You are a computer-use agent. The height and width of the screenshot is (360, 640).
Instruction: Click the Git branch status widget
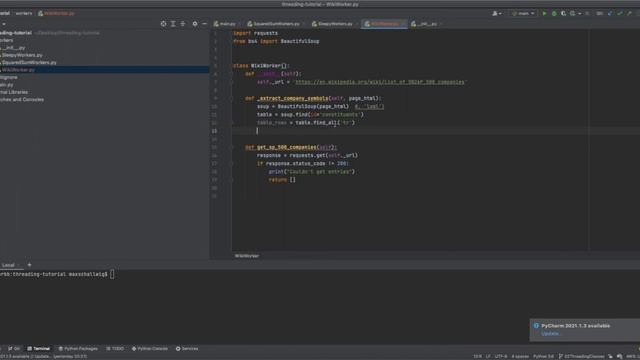point(581,356)
